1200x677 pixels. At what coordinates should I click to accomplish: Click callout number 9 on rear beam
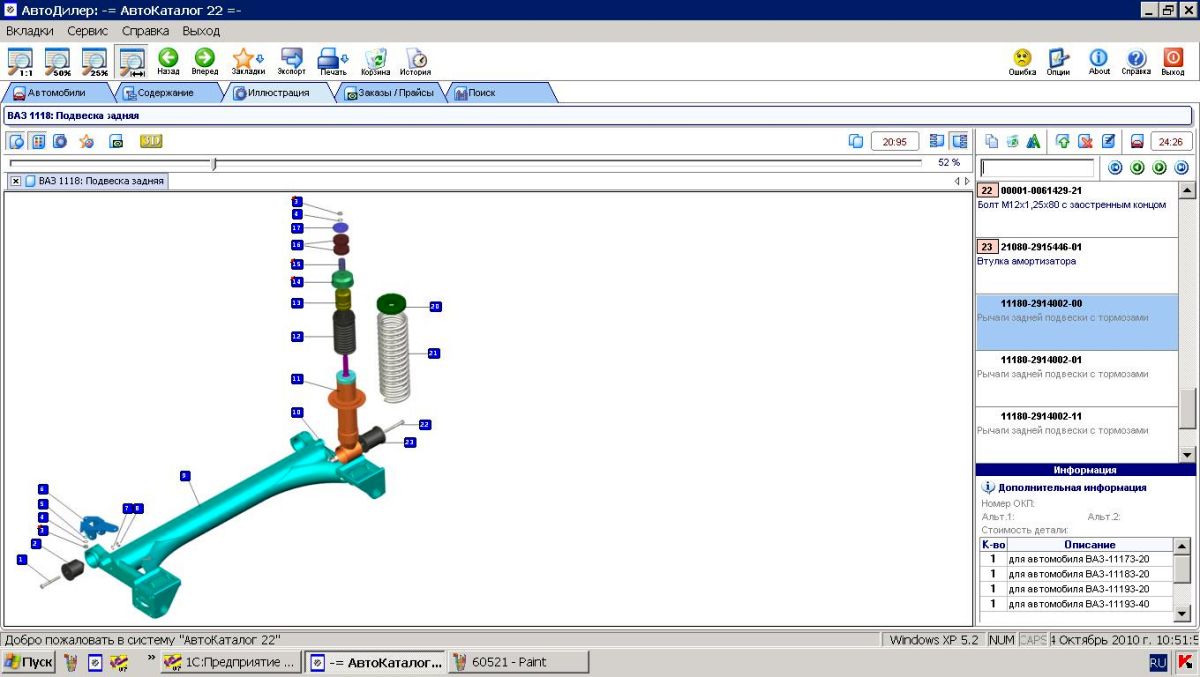pos(185,474)
